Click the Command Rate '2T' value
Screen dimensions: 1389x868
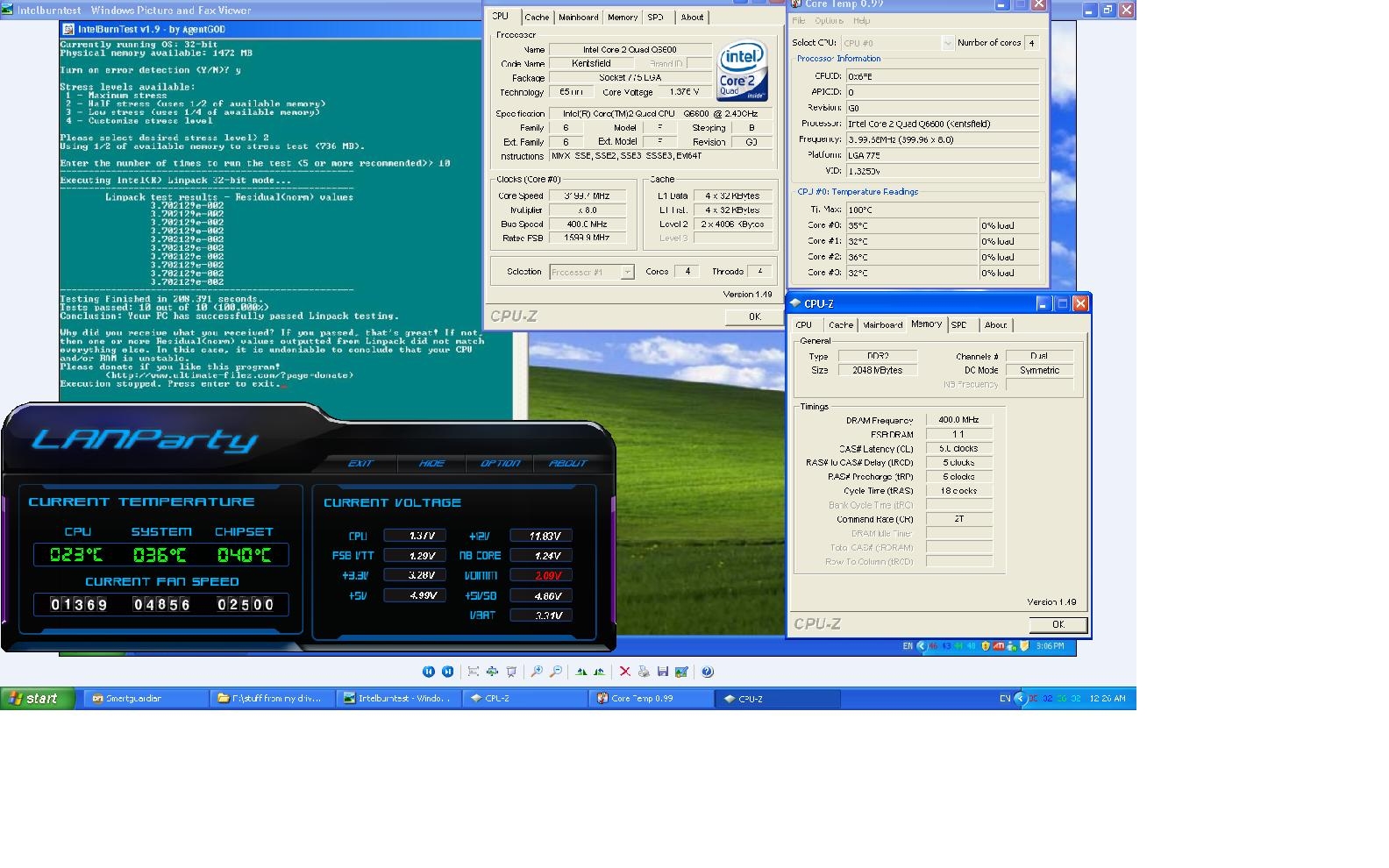[958, 519]
